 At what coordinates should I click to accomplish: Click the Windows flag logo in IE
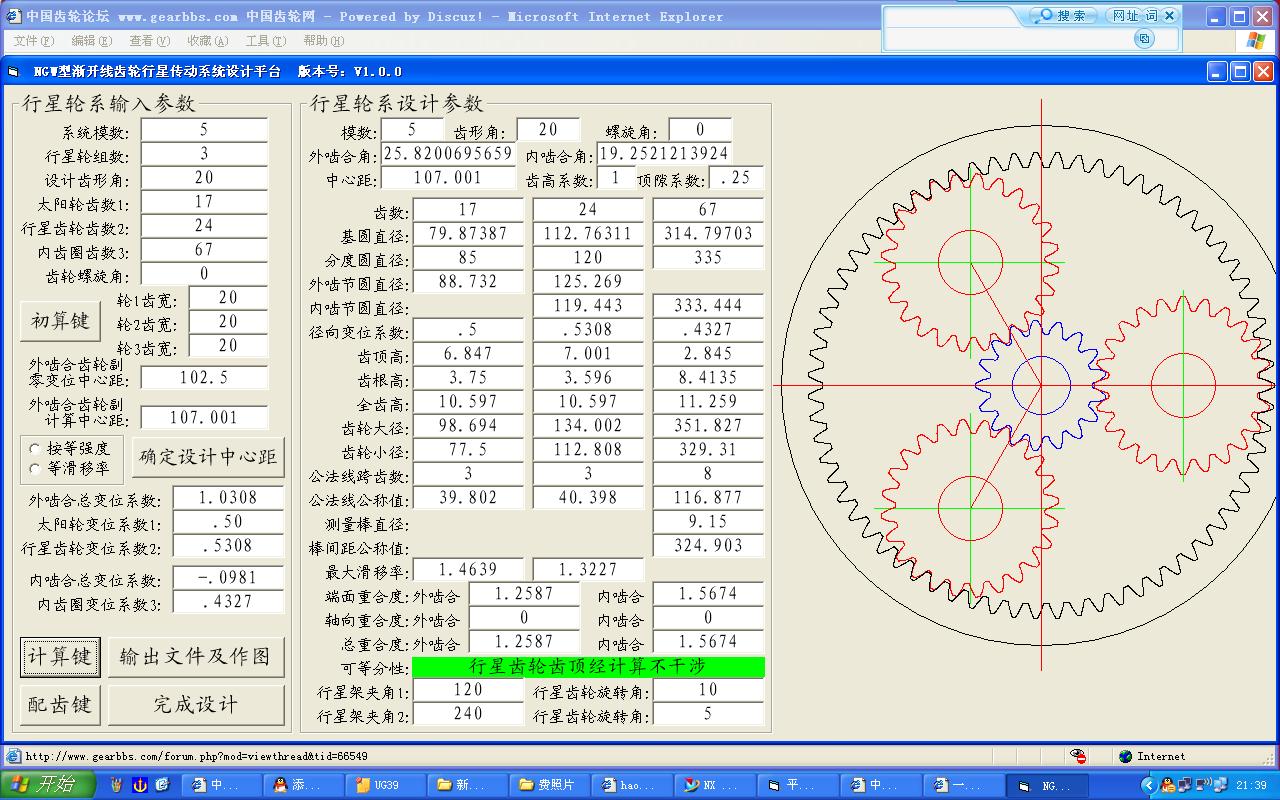(x=1256, y=40)
